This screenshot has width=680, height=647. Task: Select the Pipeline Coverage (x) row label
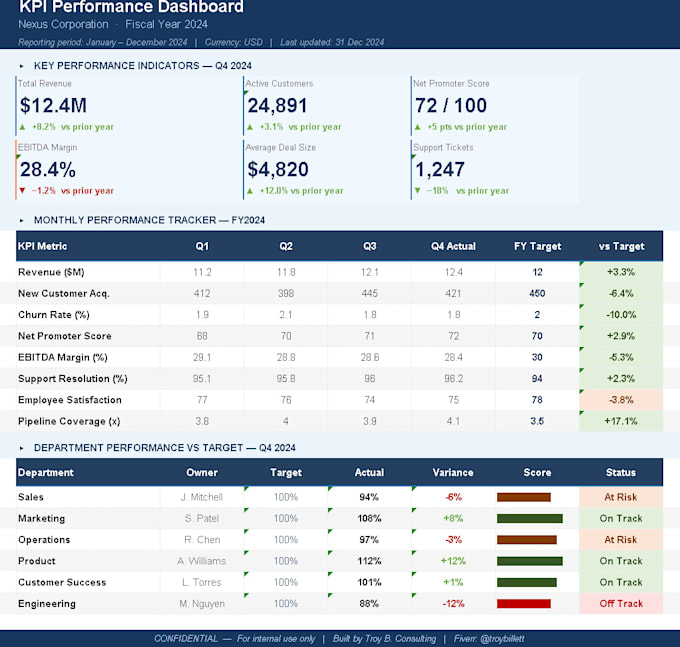coord(69,421)
